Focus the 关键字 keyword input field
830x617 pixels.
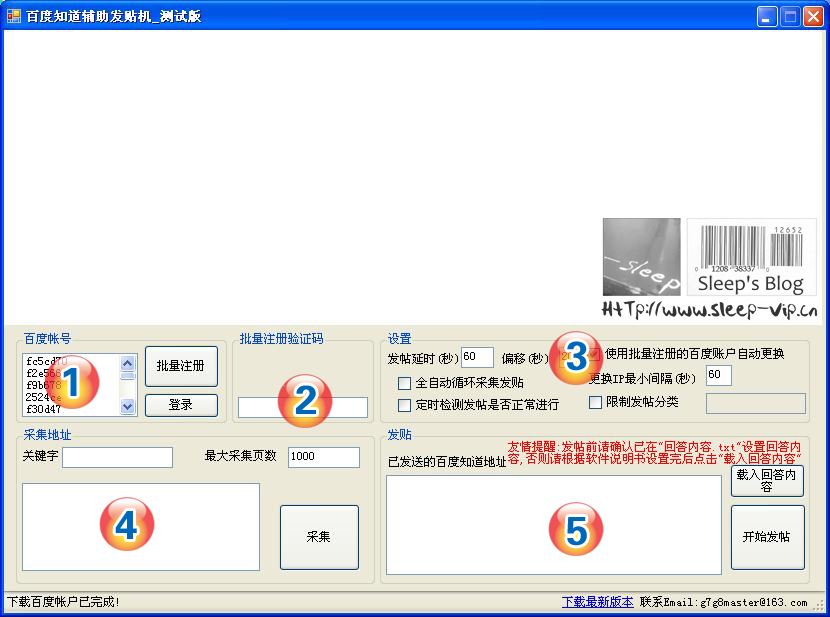(118, 457)
